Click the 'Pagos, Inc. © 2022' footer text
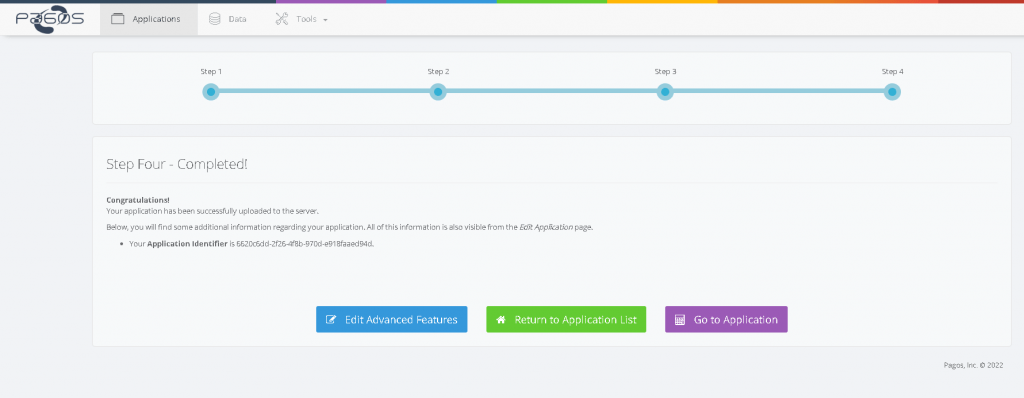Screen dimensions: 1024x398 (973, 365)
